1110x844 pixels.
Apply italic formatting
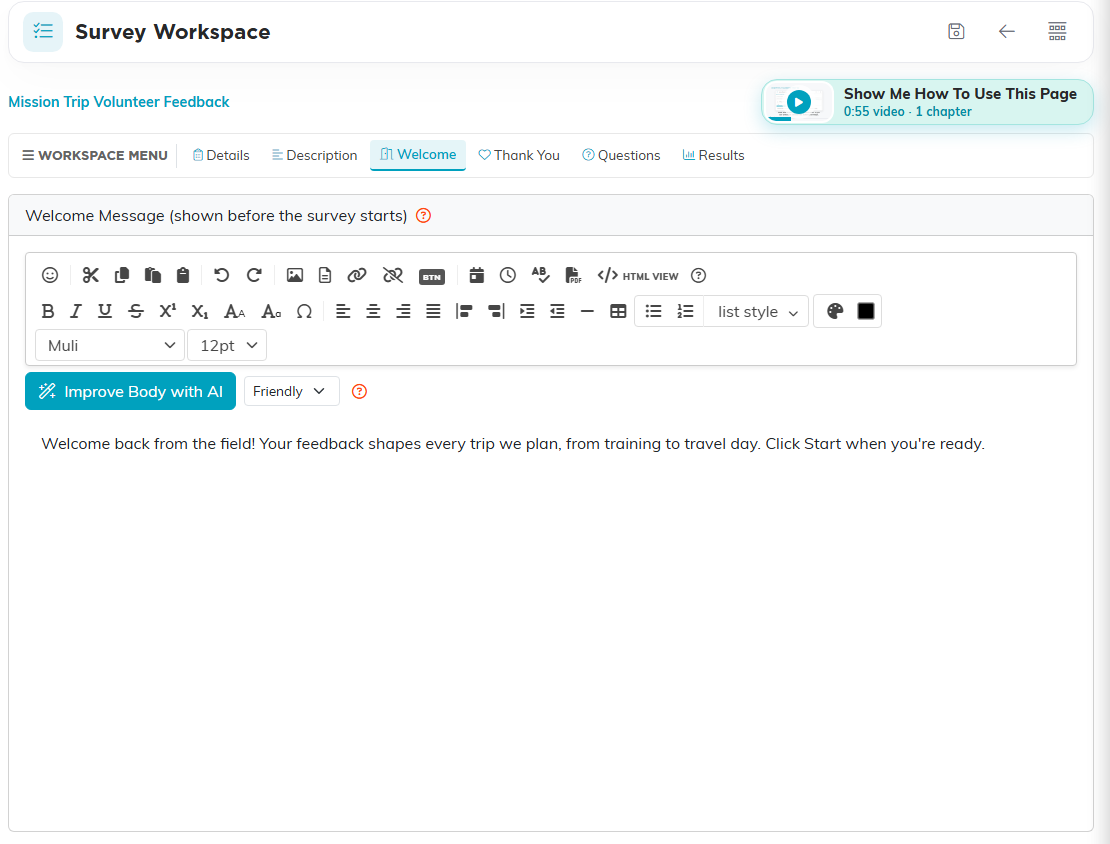(76, 312)
